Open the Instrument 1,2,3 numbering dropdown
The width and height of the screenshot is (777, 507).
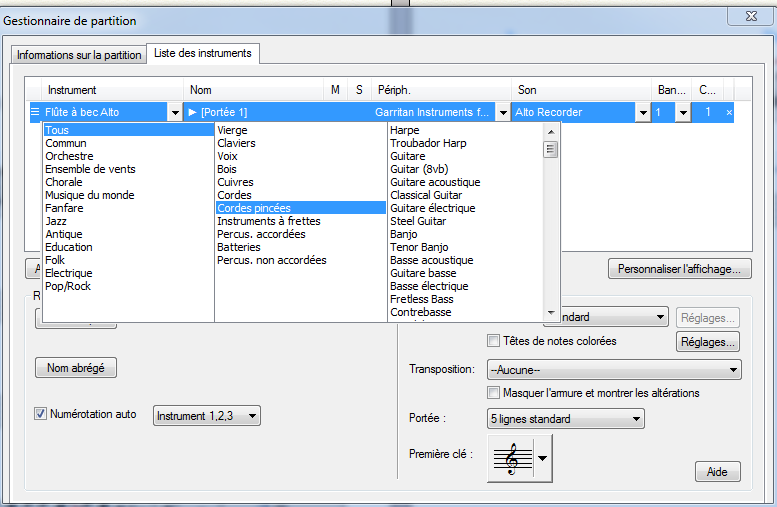(x=206, y=415)
